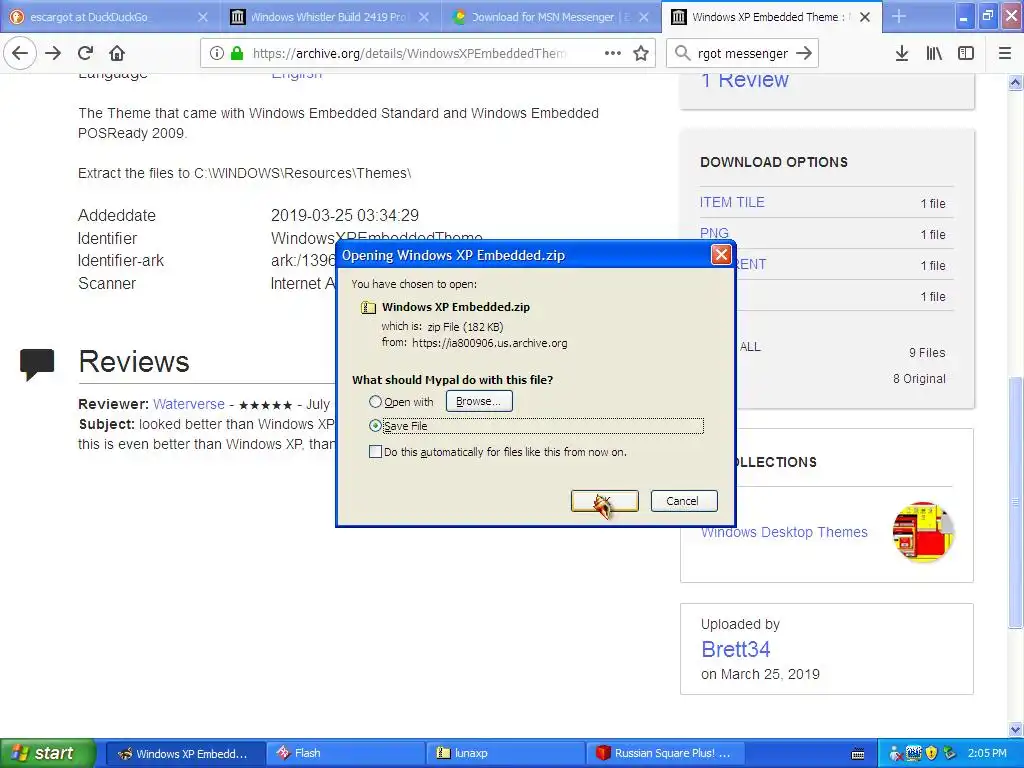Click the Reviews speech bubble icon
The image size is (1024, 768).
pyautogui.click(x=37, y=364)
